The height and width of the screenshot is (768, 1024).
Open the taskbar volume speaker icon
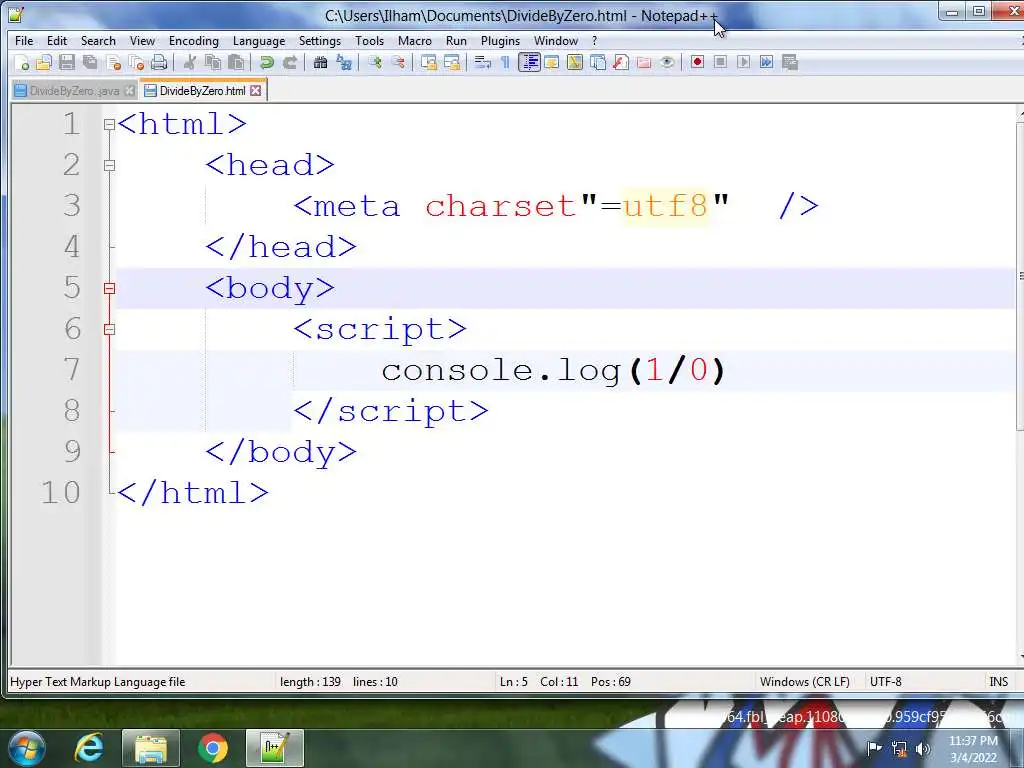[x=923, y=749]
